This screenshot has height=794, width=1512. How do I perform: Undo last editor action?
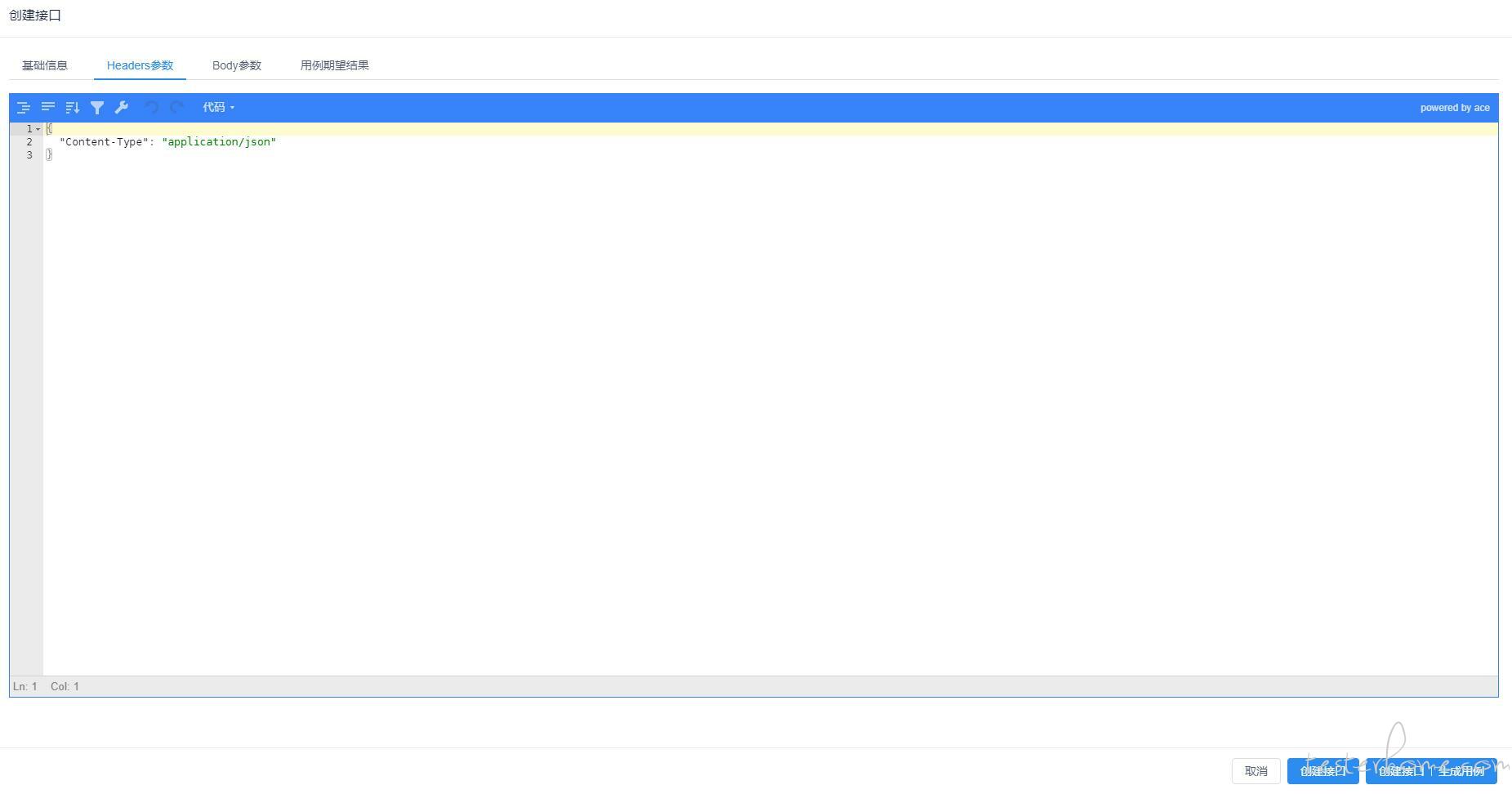point(151,107)
